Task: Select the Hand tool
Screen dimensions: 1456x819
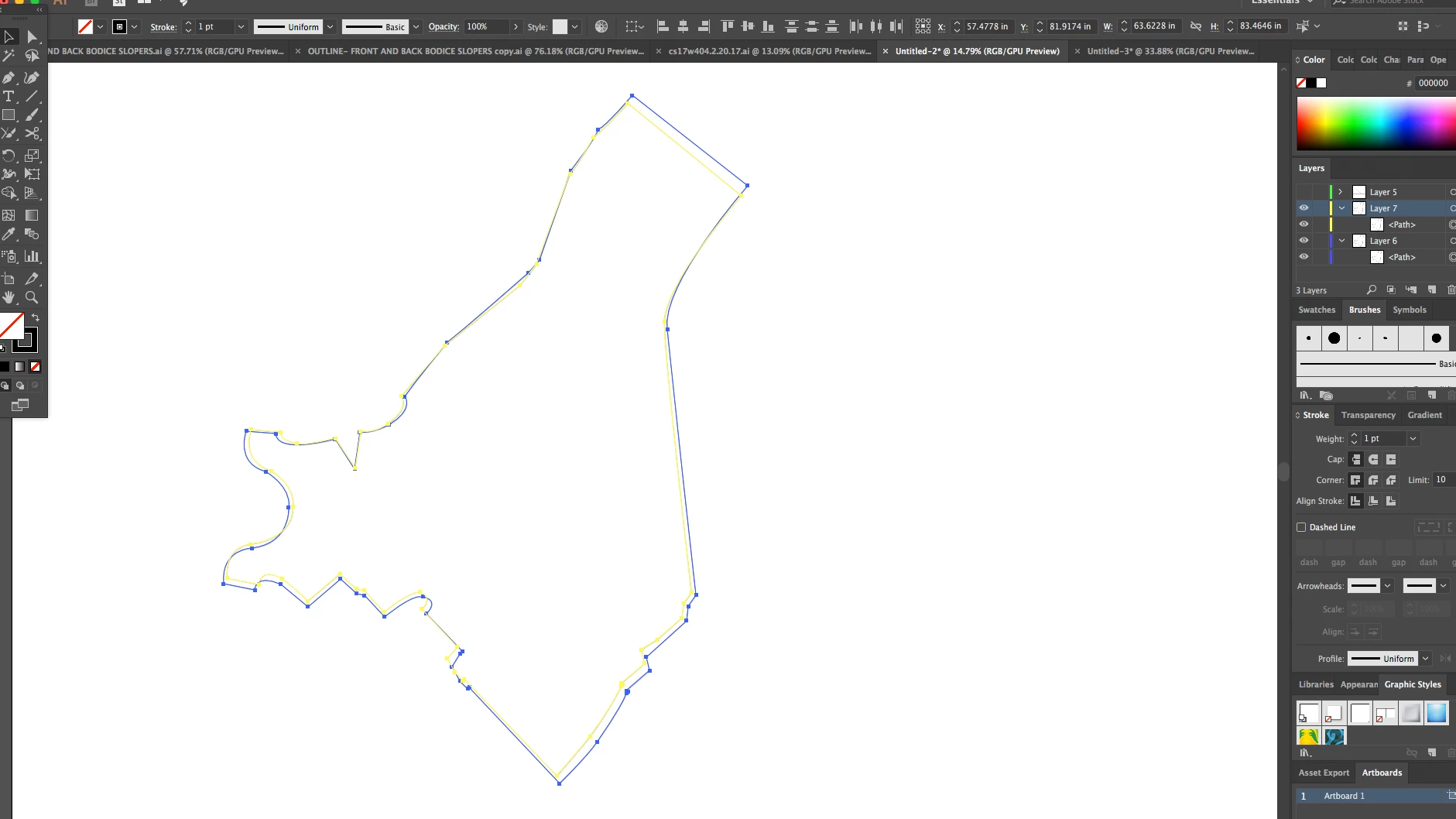Action: click(x=9, y=297)
